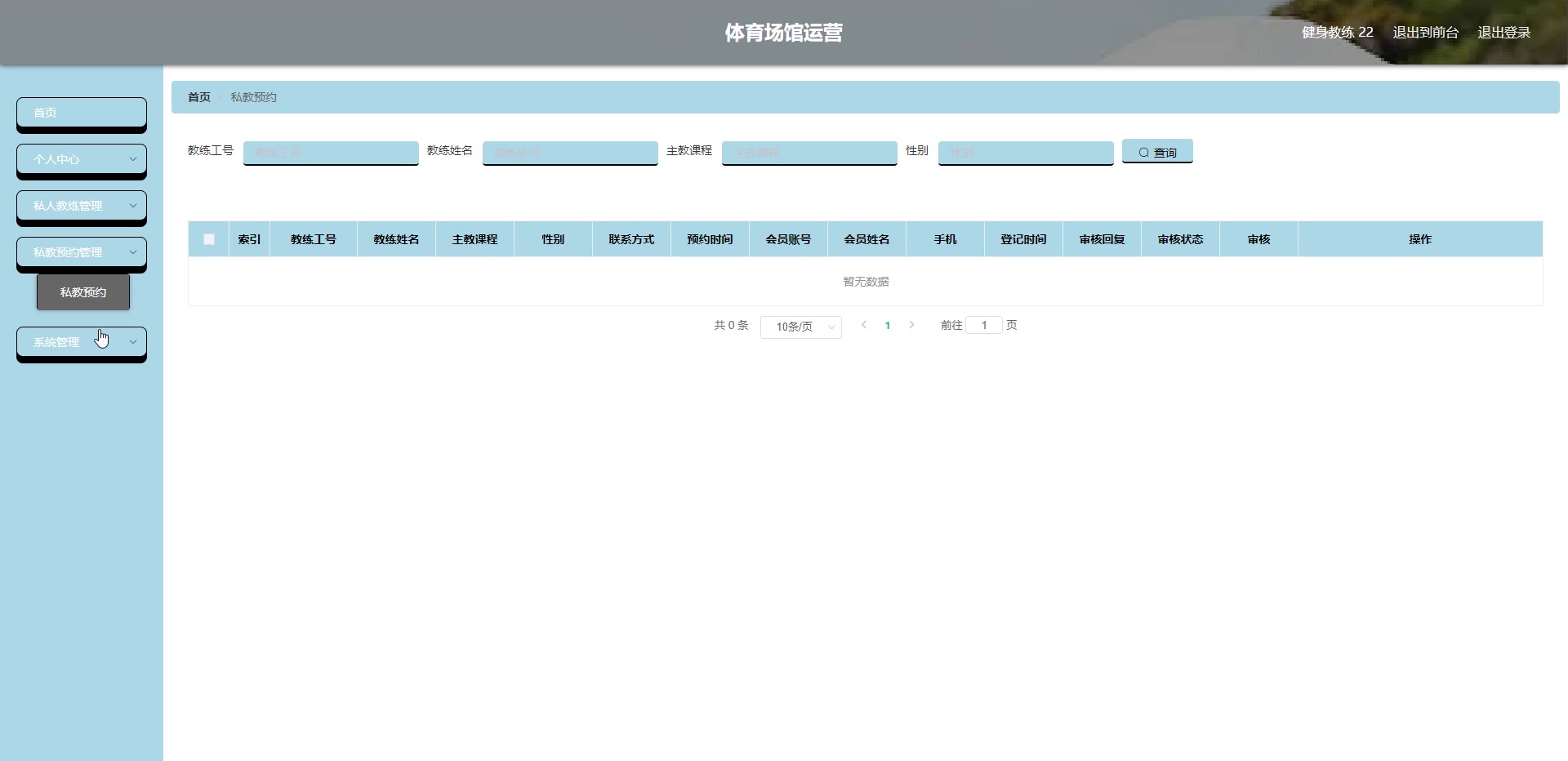Click the 共 0 条 total count text

click(731, 325)
